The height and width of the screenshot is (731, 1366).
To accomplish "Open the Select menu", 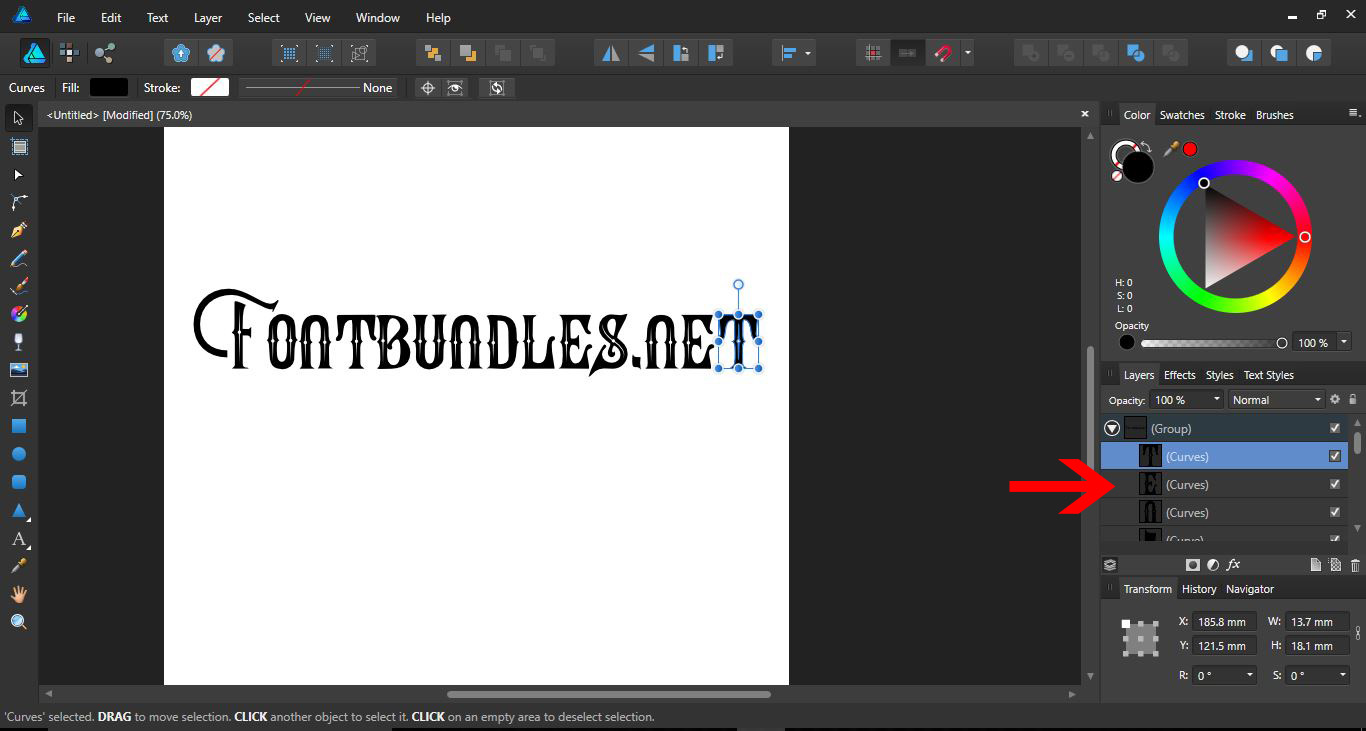I will tap(263, 17).
